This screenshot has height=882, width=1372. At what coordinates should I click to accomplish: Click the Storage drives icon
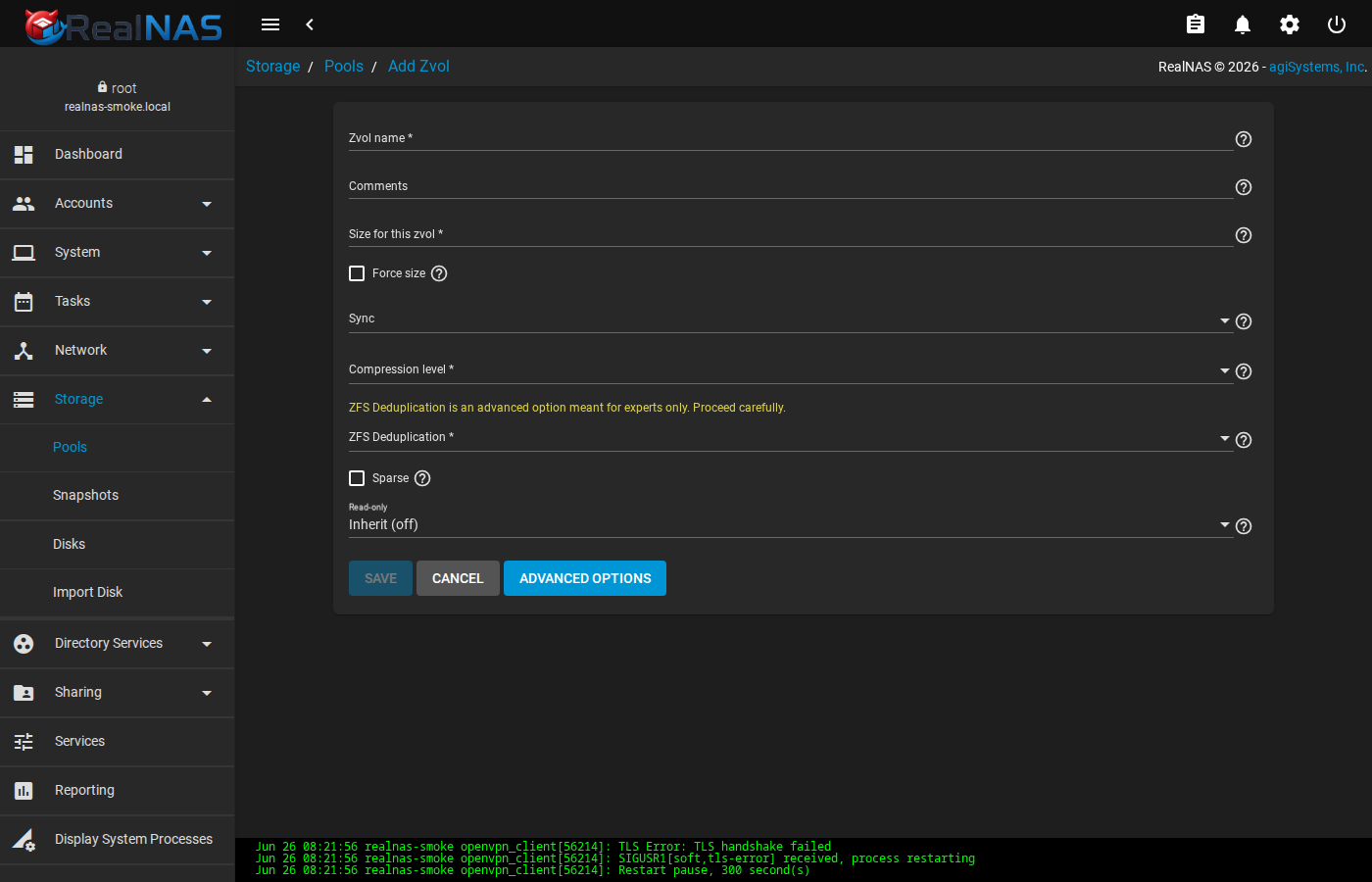pyautogui.click(x=24, y=400)
